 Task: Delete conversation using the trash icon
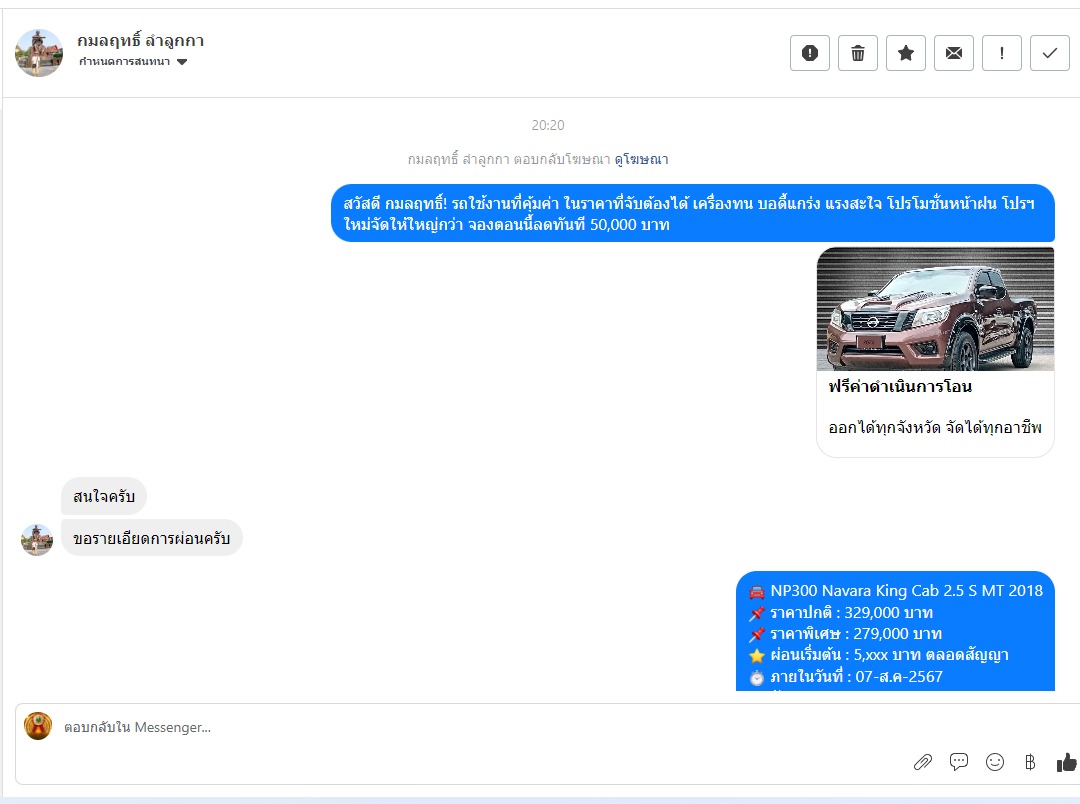tap(858, 53)
